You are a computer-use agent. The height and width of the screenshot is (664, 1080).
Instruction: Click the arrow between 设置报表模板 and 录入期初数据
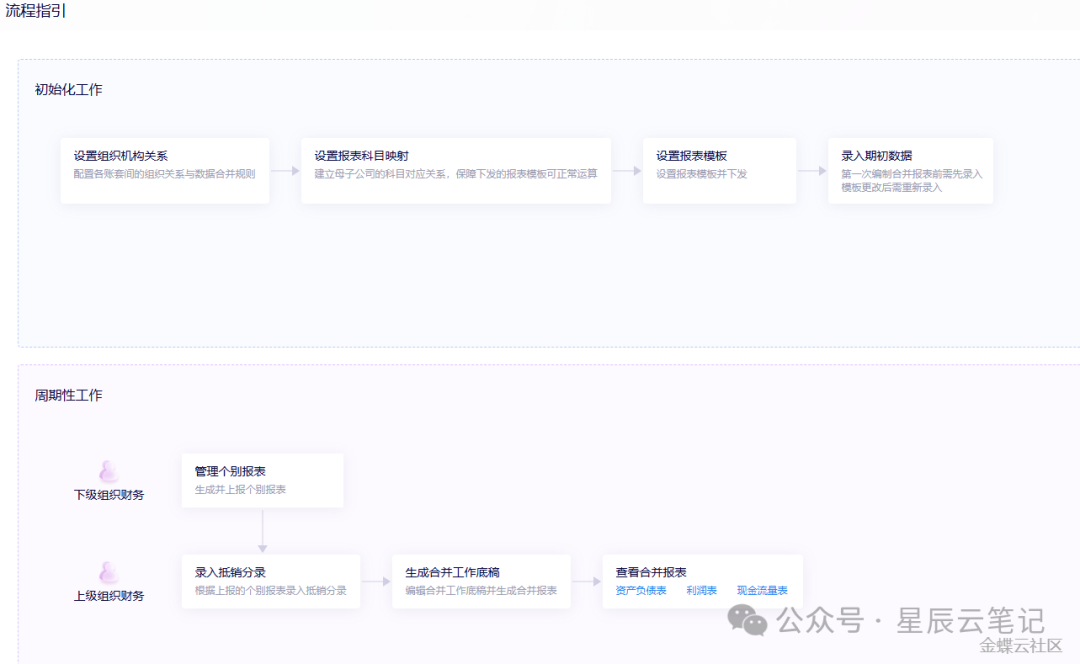pyautogui.click(x=812, y=171)
